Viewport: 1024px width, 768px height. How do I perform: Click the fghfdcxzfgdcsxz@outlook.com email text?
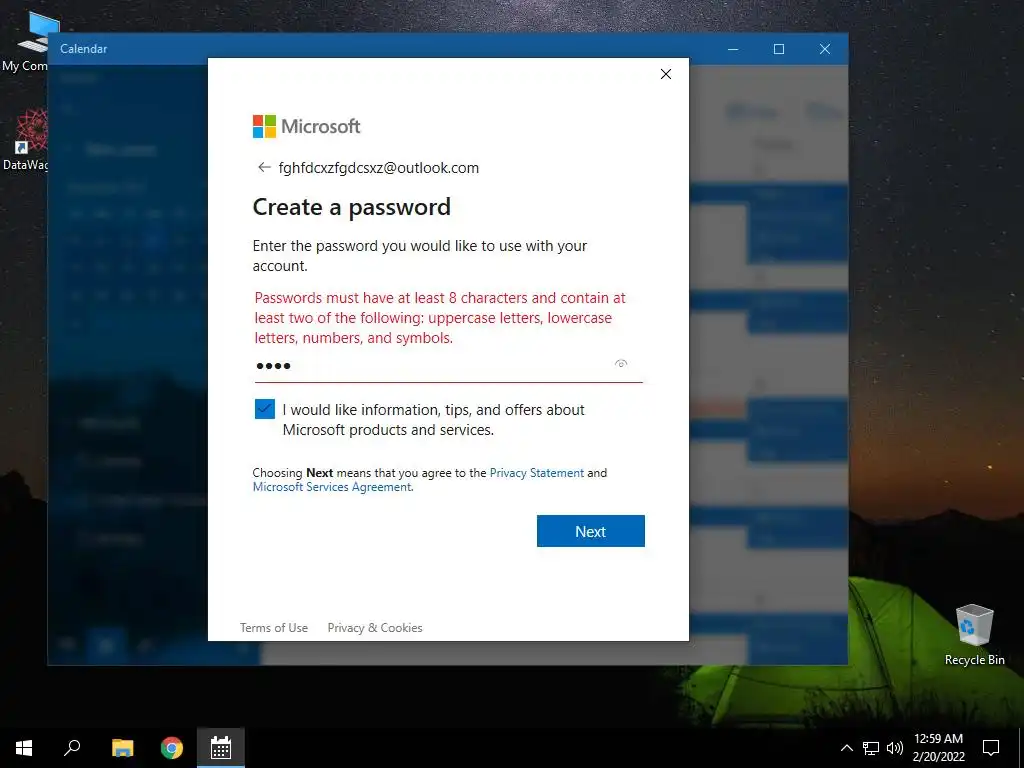point(379,168)
